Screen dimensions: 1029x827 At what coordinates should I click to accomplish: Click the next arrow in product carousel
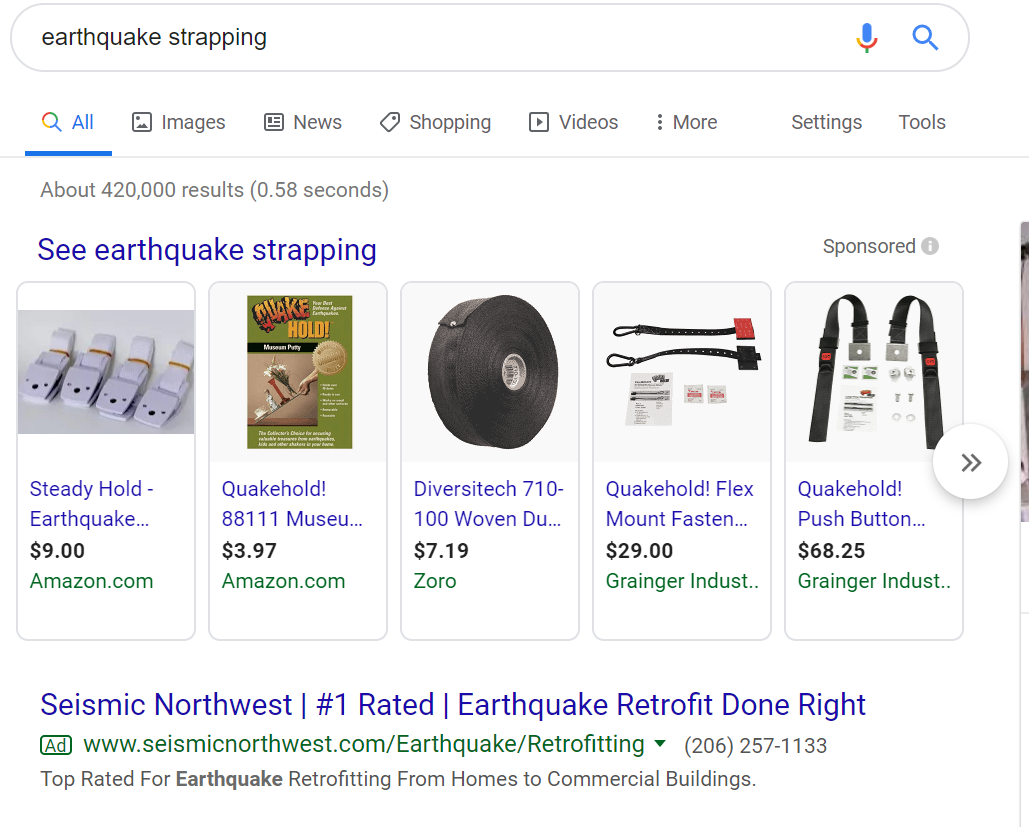970,462
